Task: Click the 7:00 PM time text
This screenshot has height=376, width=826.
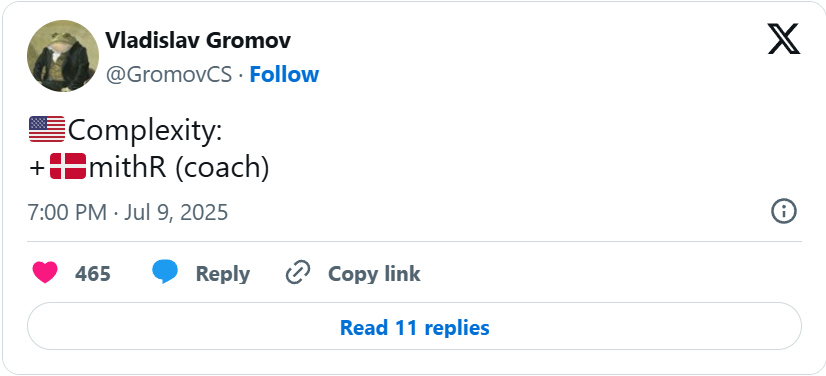Action: pos(67,213)
